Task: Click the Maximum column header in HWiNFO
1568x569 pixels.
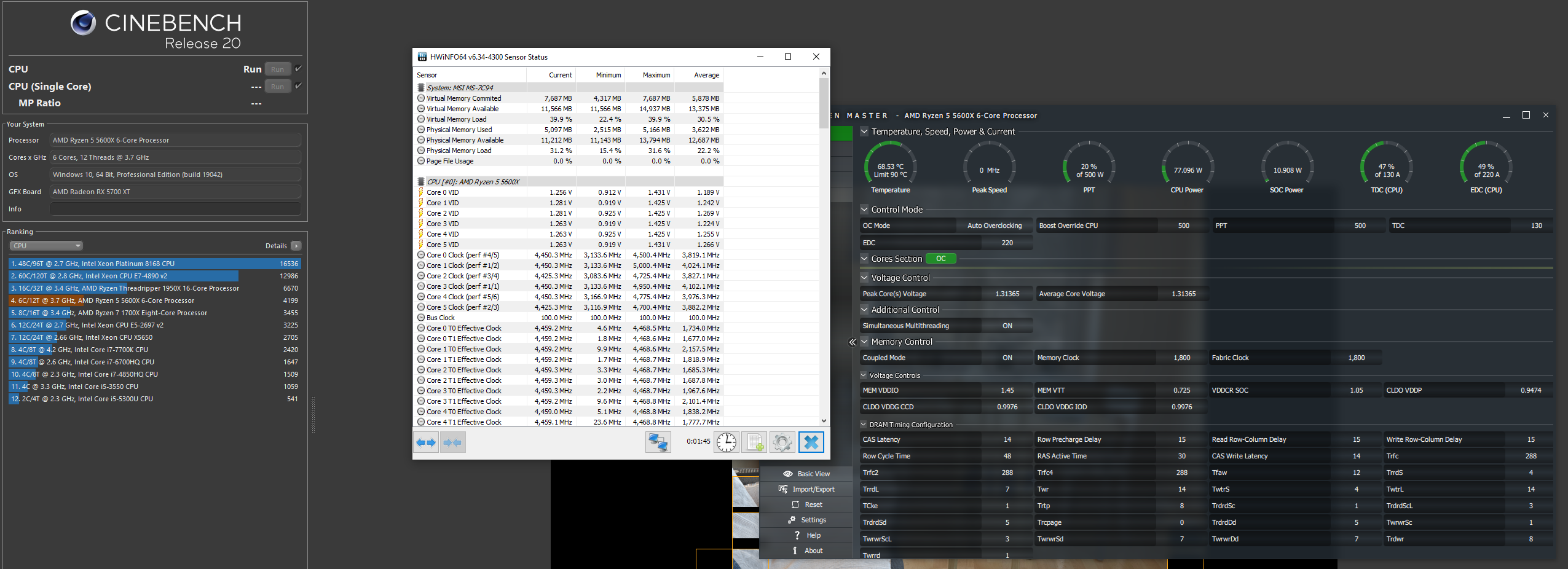Action: [x=650, y=75]
